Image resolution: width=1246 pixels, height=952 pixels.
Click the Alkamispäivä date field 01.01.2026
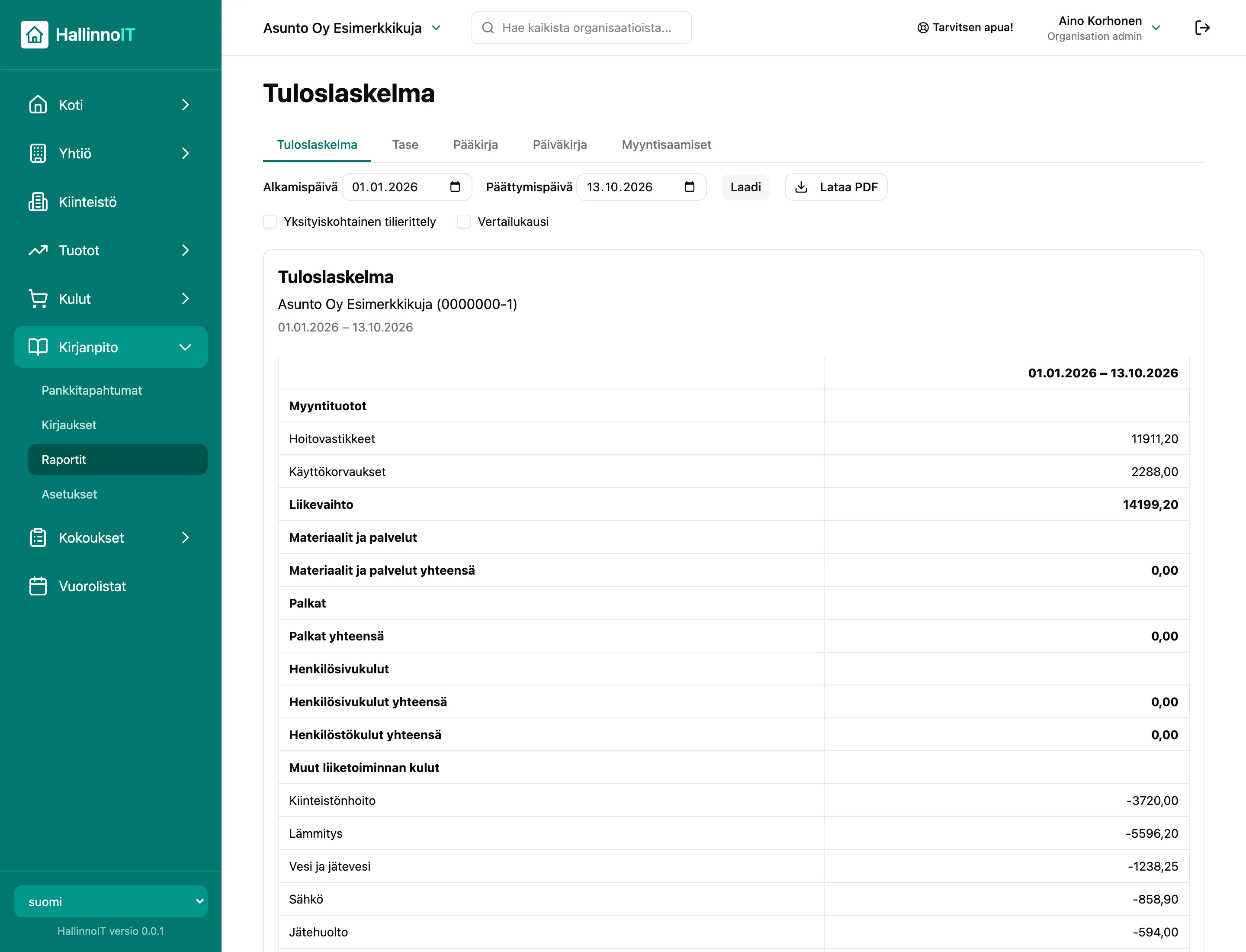407,187
